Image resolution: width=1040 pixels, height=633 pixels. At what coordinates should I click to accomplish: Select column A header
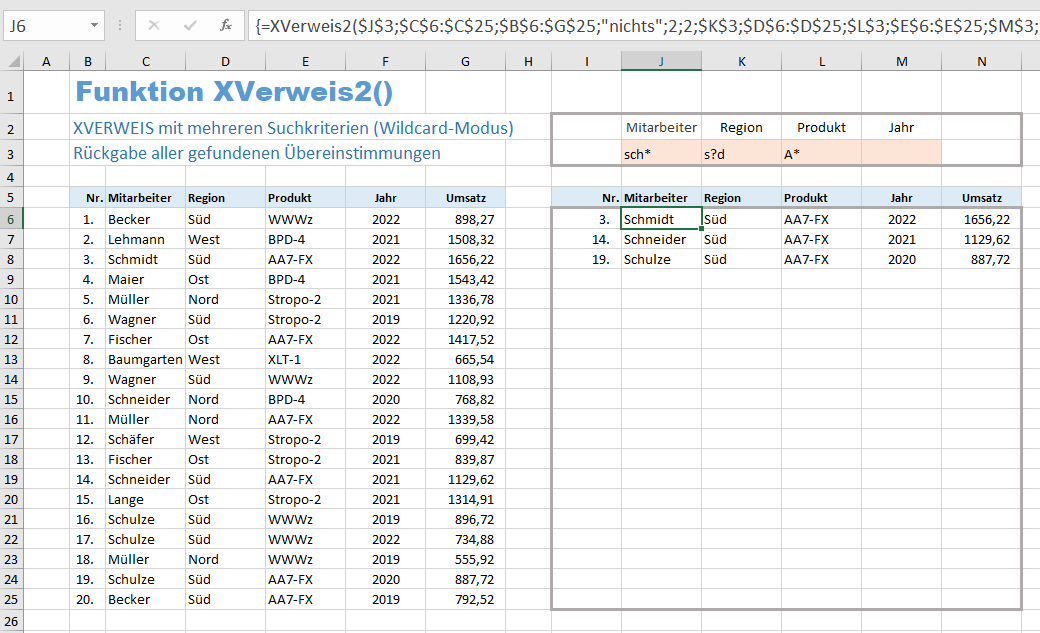pyautogui.click(x=46, y=62)
